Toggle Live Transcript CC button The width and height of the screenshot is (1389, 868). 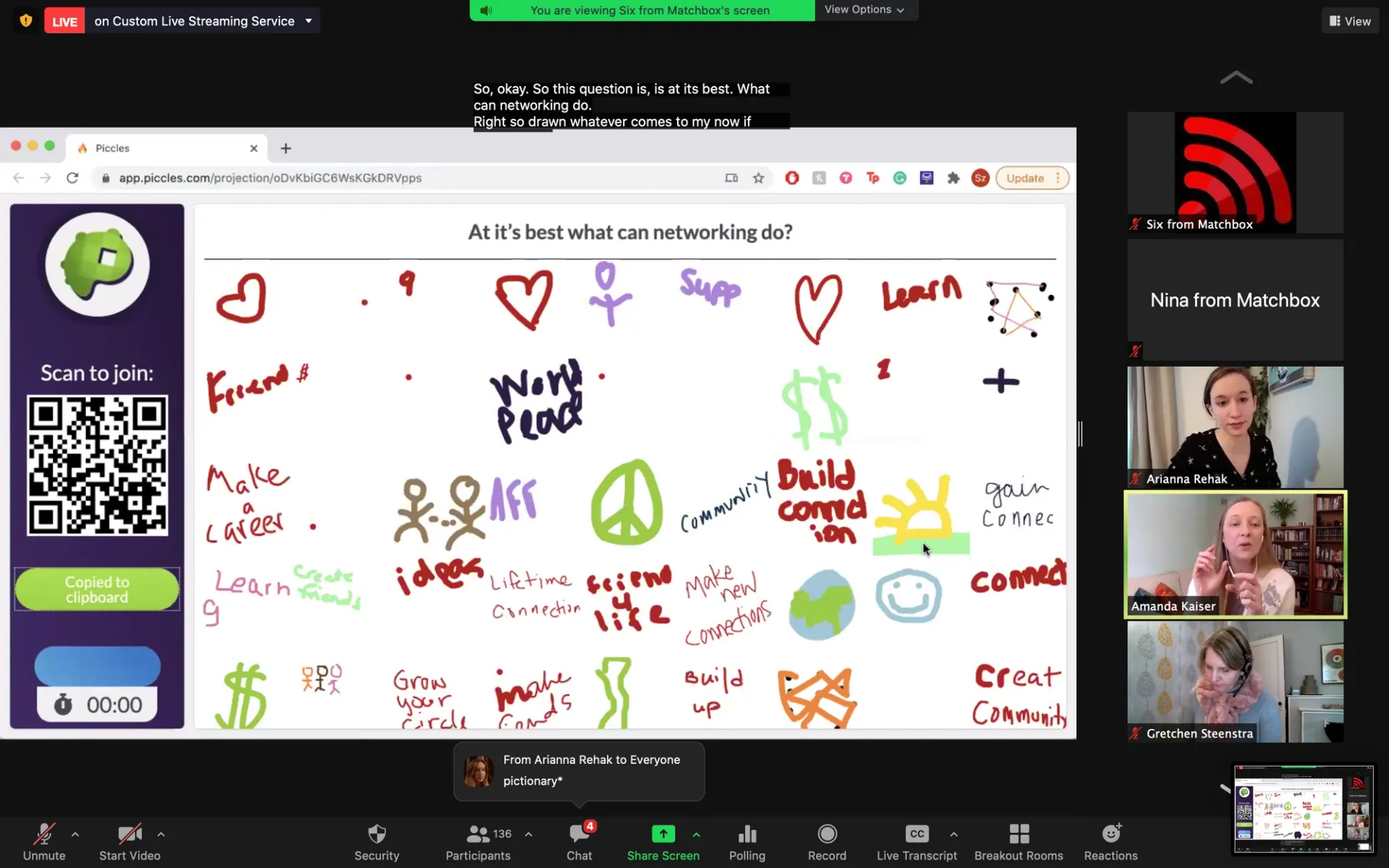tap(917, 835)
